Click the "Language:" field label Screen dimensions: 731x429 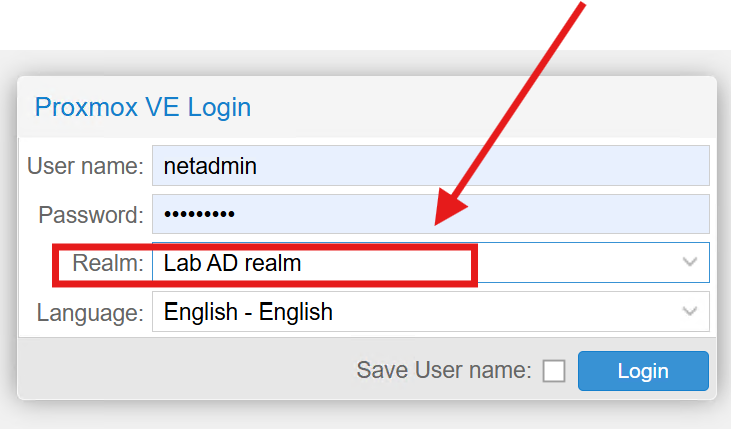[90, 313]
